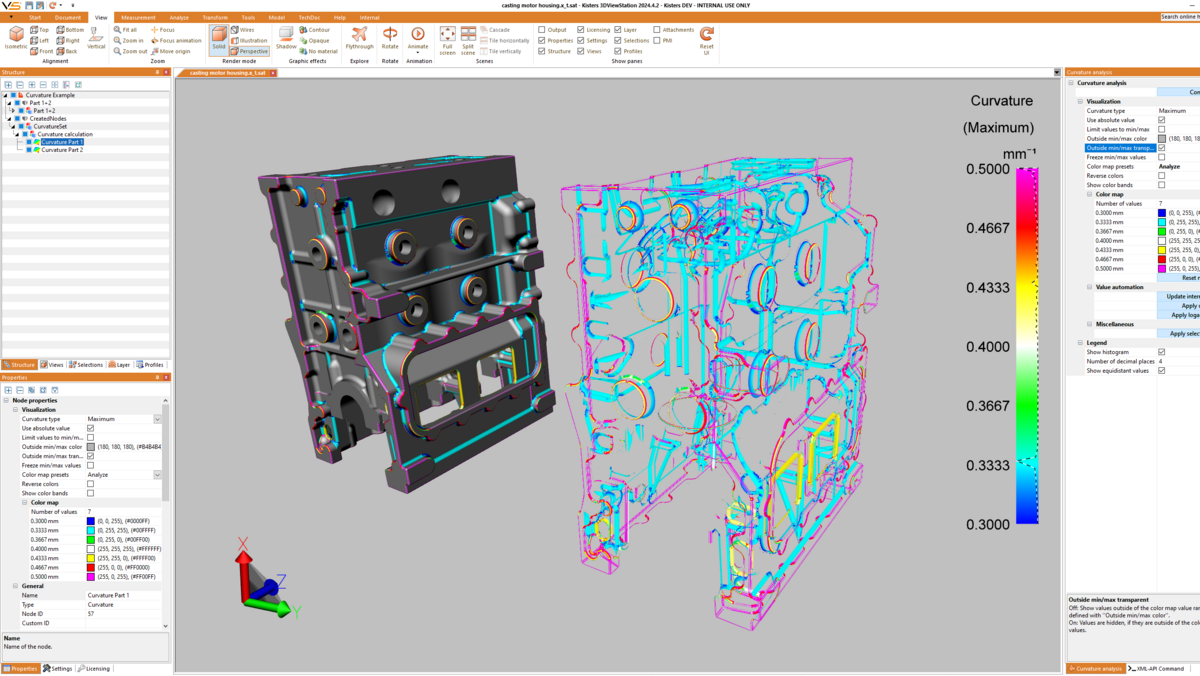Select the Focus tool
The height and width of the screenshot is (676, 1200).
click(162, 30)
